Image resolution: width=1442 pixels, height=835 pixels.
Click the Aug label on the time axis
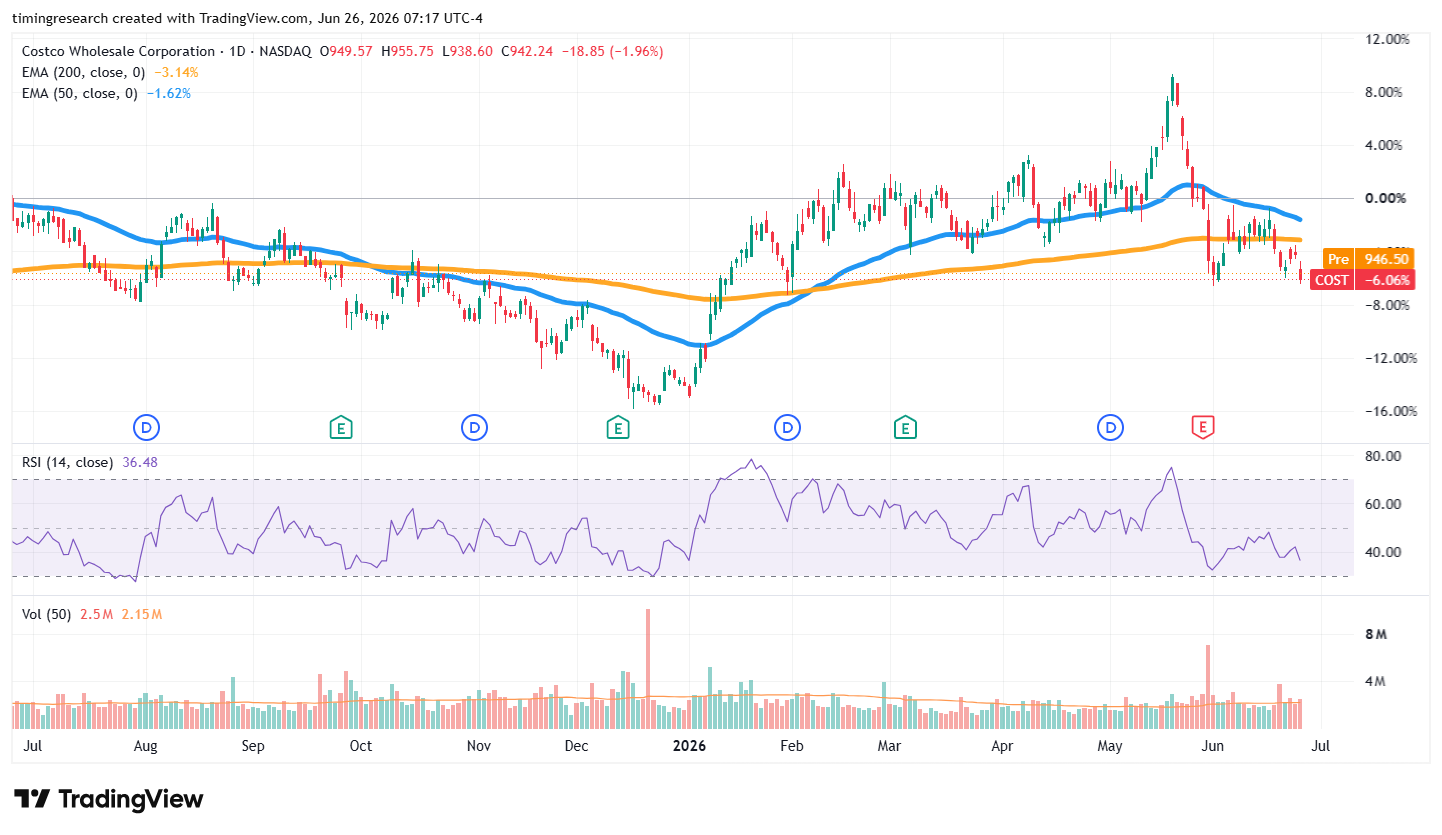pos(146,746)
